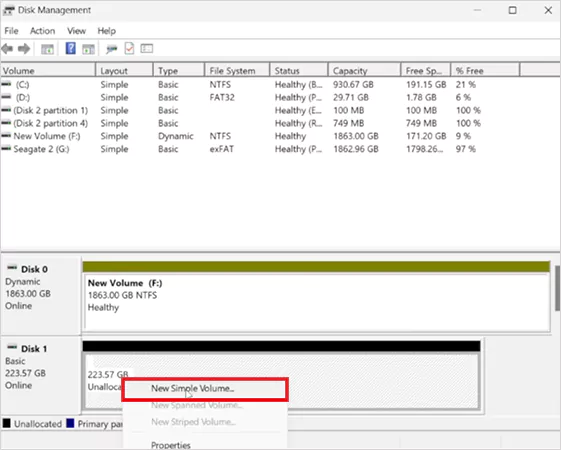Image resolution: width=561 pixels, height=450 pixels.
Task: Sort by the Status column header
Action: pyautogui.click(x=299, y=71)
